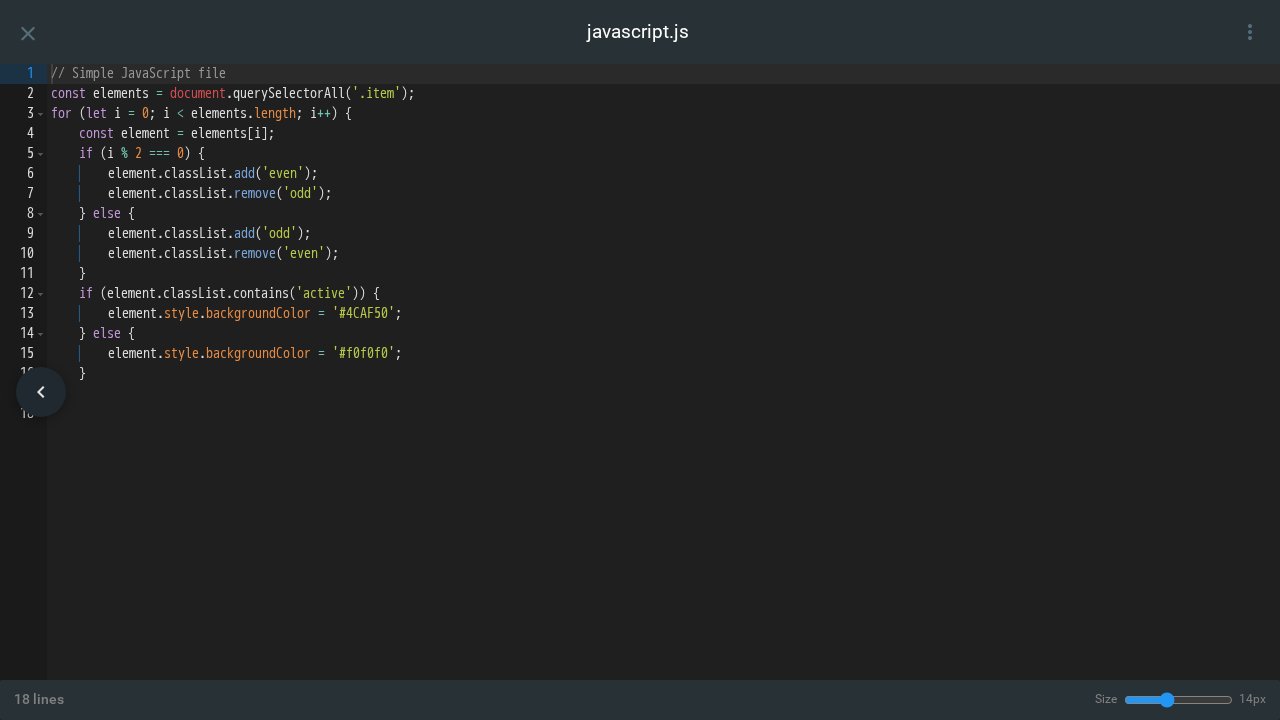Select line number 10 in the gutter

tap(27, 253)
